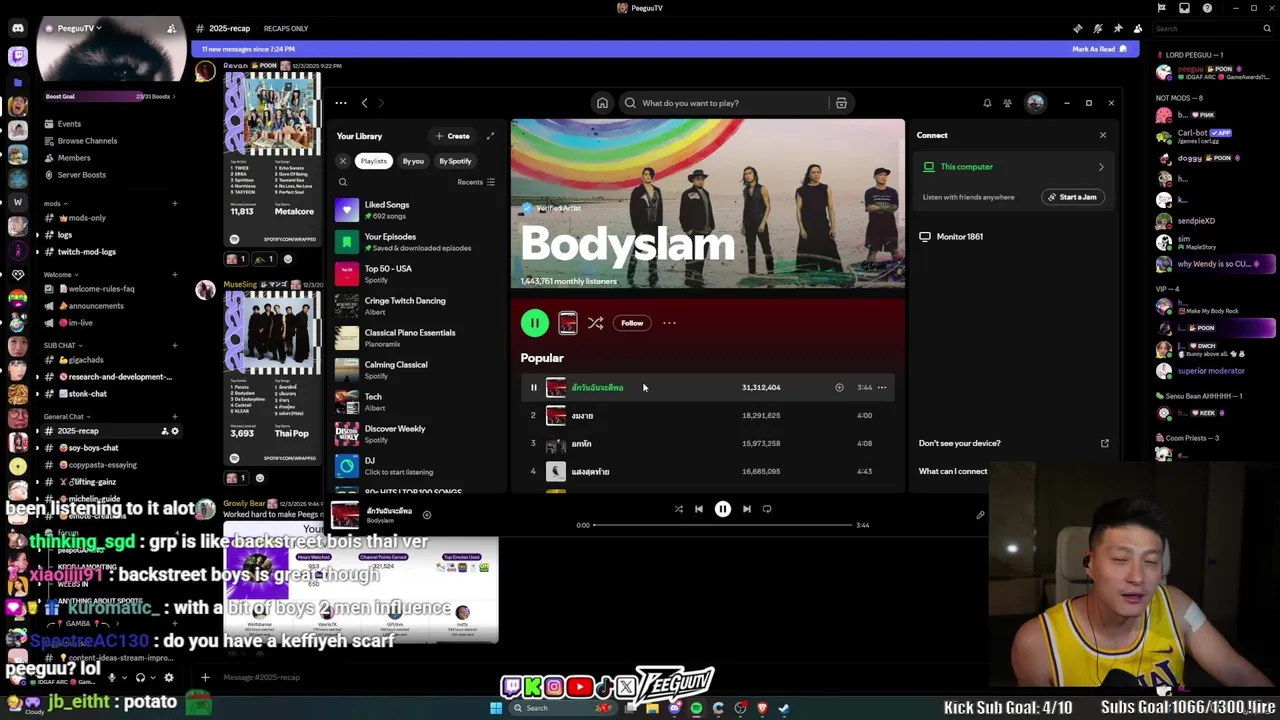The width and height of the screenshot is (1280, 720).
Task: Open Don't see your device link
Action: click(x=1014, y=443)
